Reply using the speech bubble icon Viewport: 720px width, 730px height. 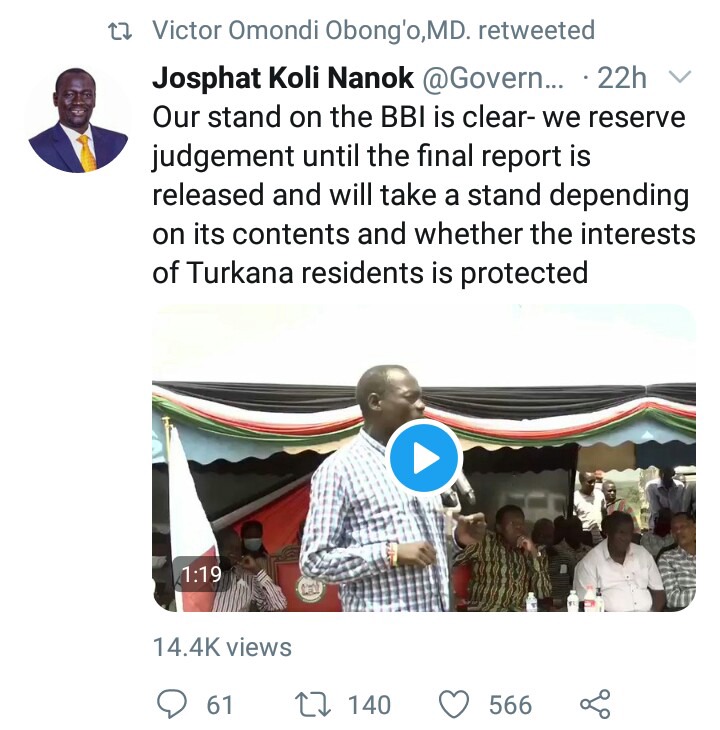pos(171,704)
